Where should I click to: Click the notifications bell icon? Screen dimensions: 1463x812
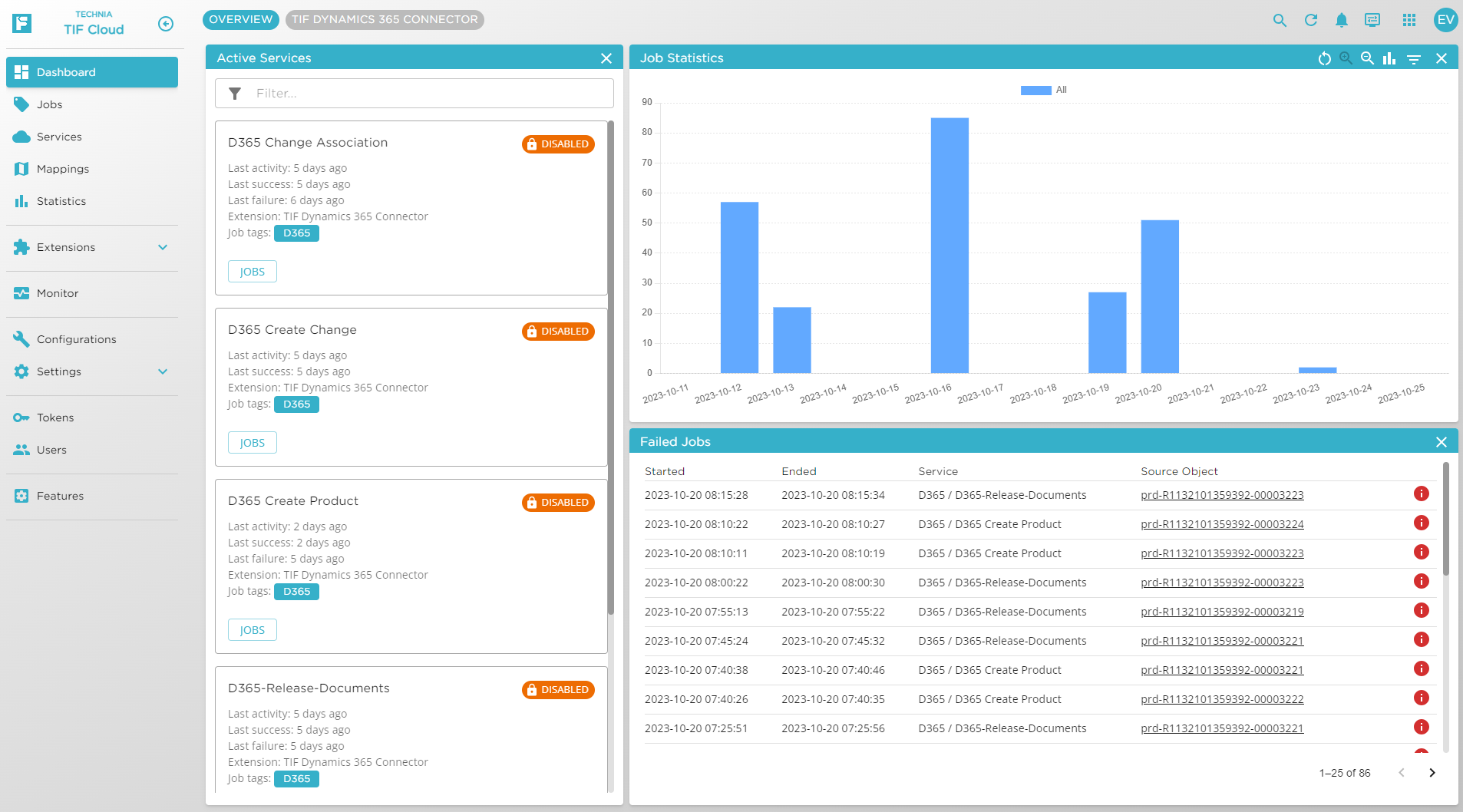[1341, 20]
